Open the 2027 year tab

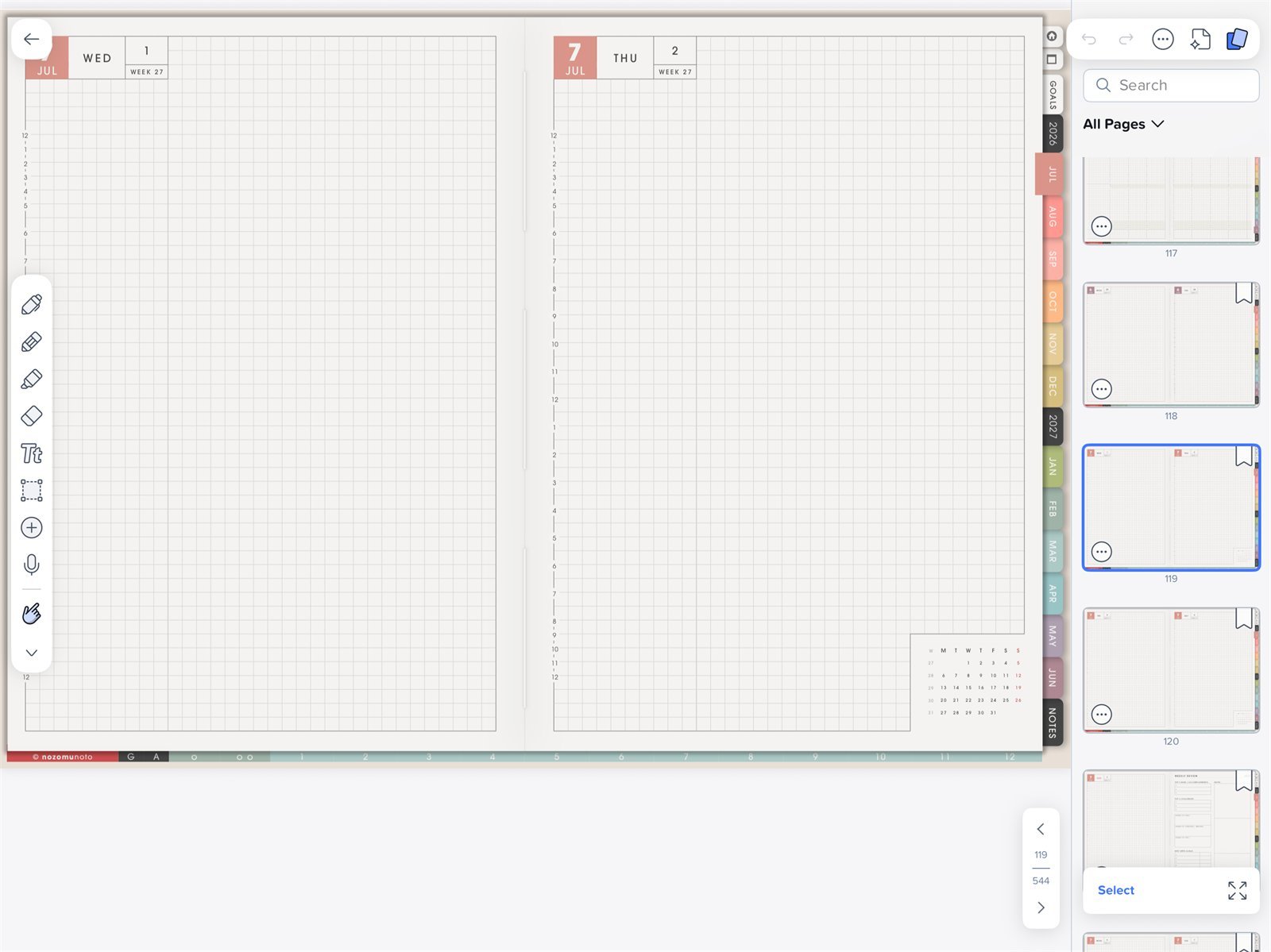point(1053,426)
